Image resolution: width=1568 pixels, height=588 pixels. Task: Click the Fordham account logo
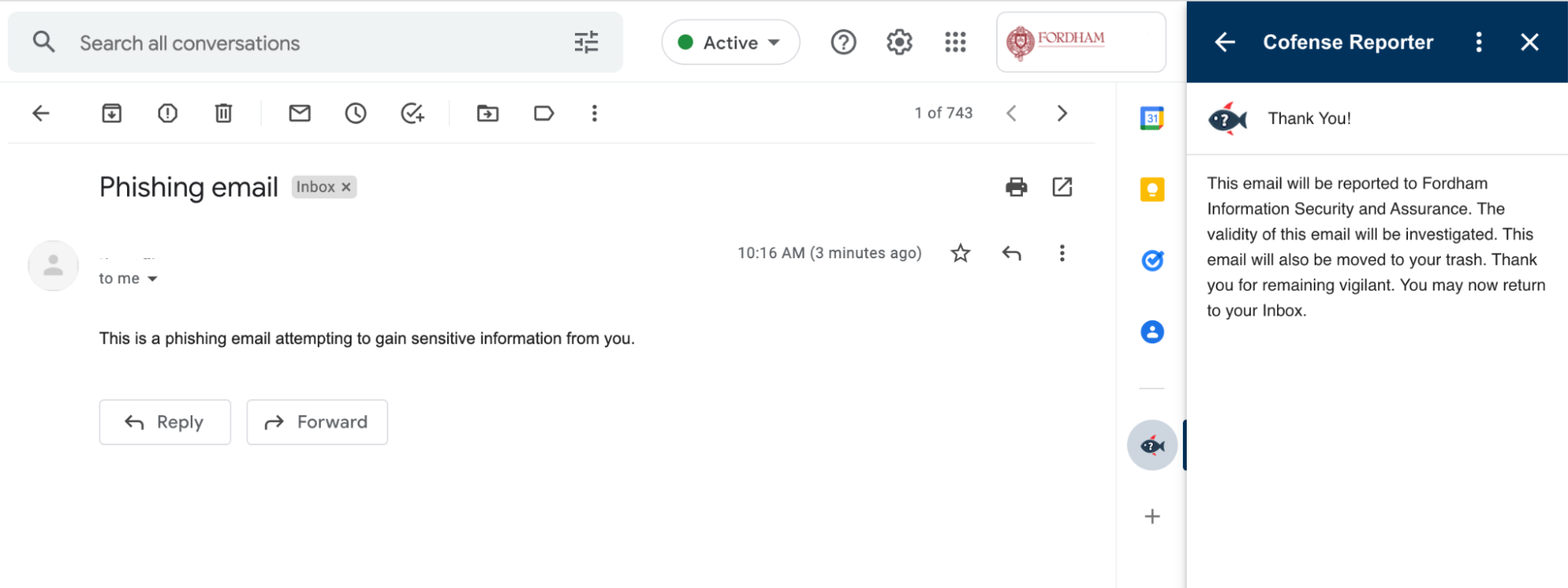click(x=1081, y=42)
